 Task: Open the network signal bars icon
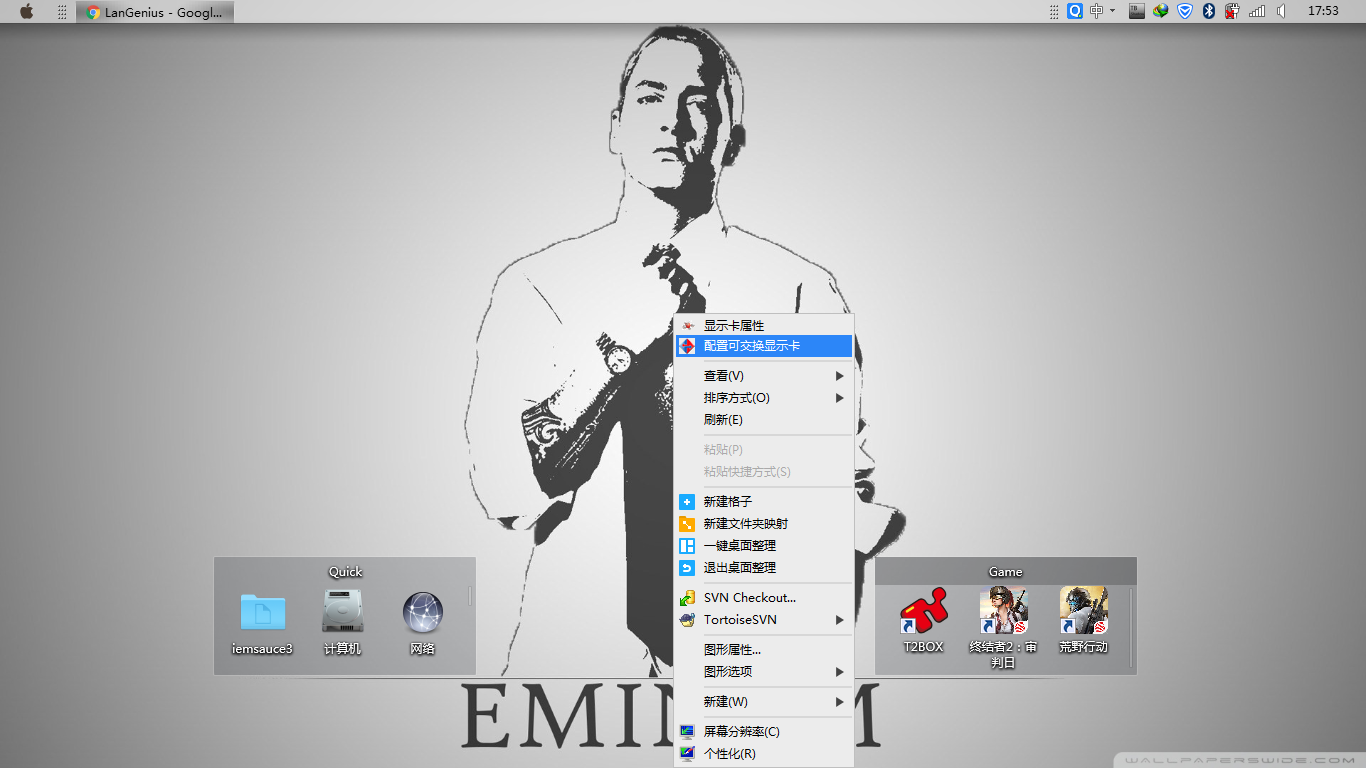click(1257, 11)
